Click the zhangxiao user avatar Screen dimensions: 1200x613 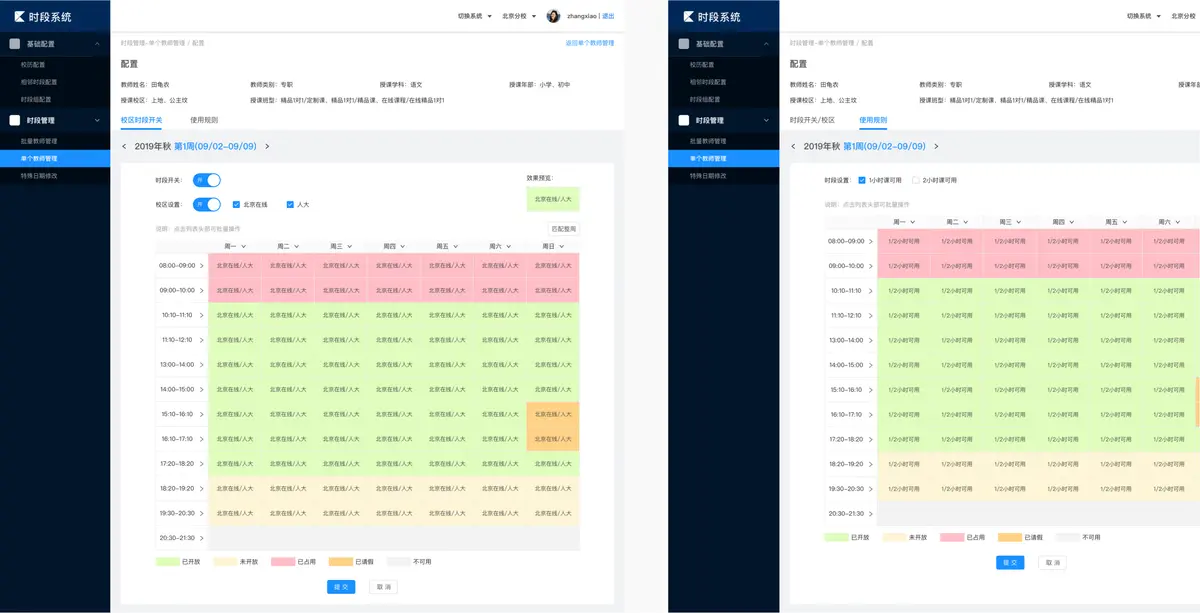click(553, 16)
